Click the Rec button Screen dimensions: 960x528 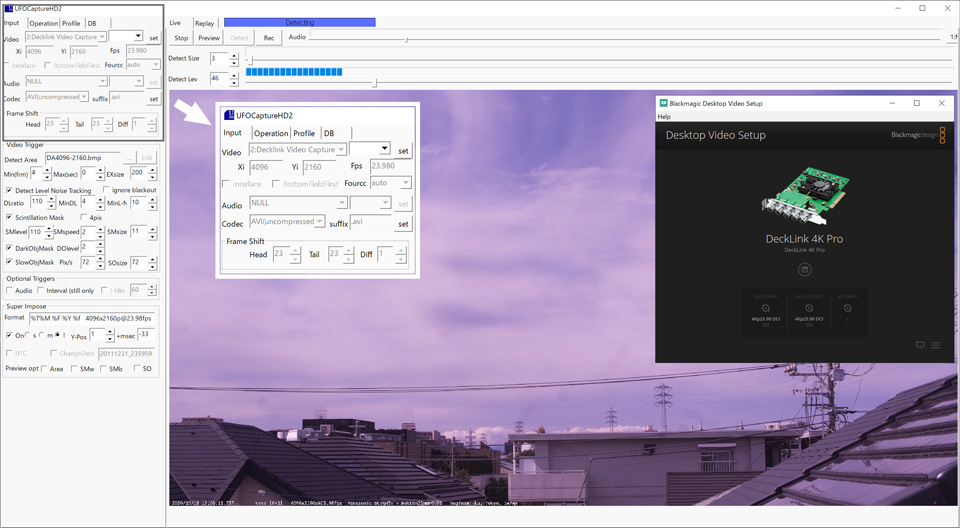(268, 38)
